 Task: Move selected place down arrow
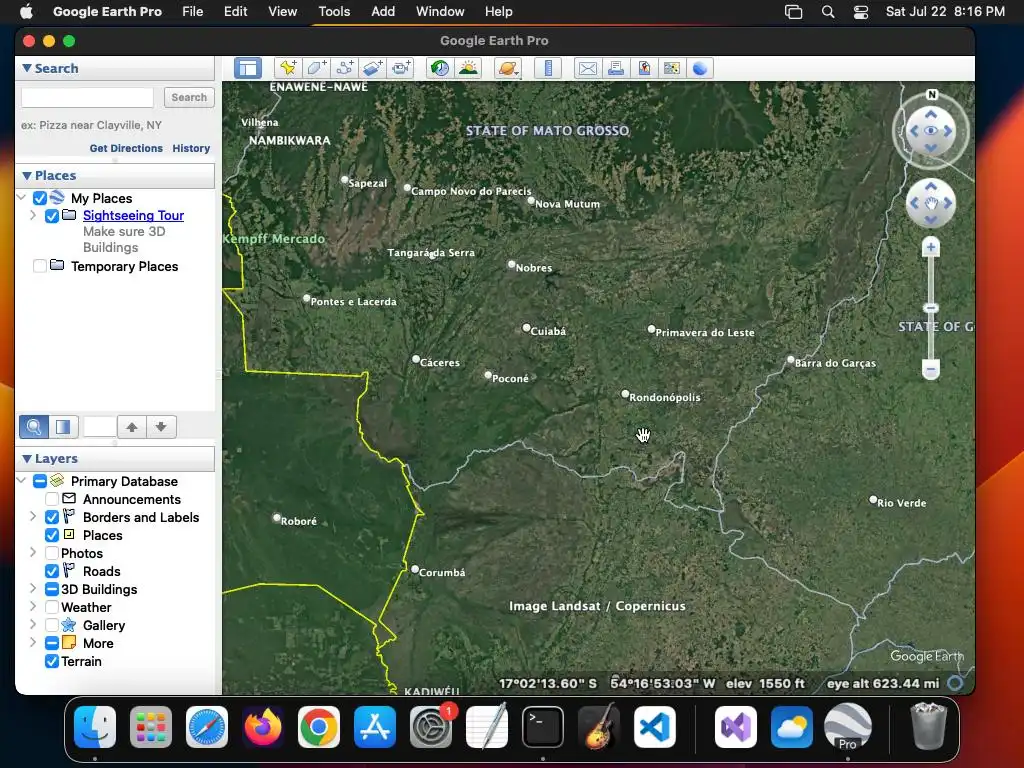[161, 427]
